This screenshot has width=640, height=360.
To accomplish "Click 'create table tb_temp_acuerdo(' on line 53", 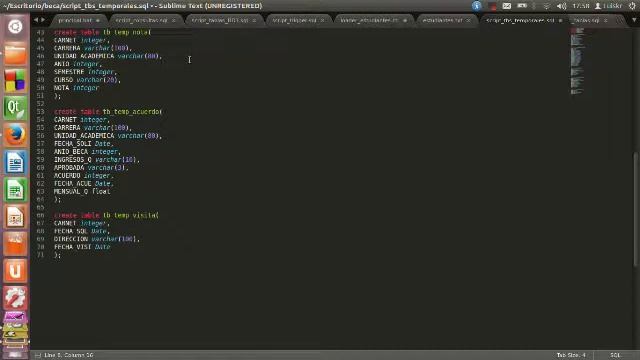I will pos(108,111).
